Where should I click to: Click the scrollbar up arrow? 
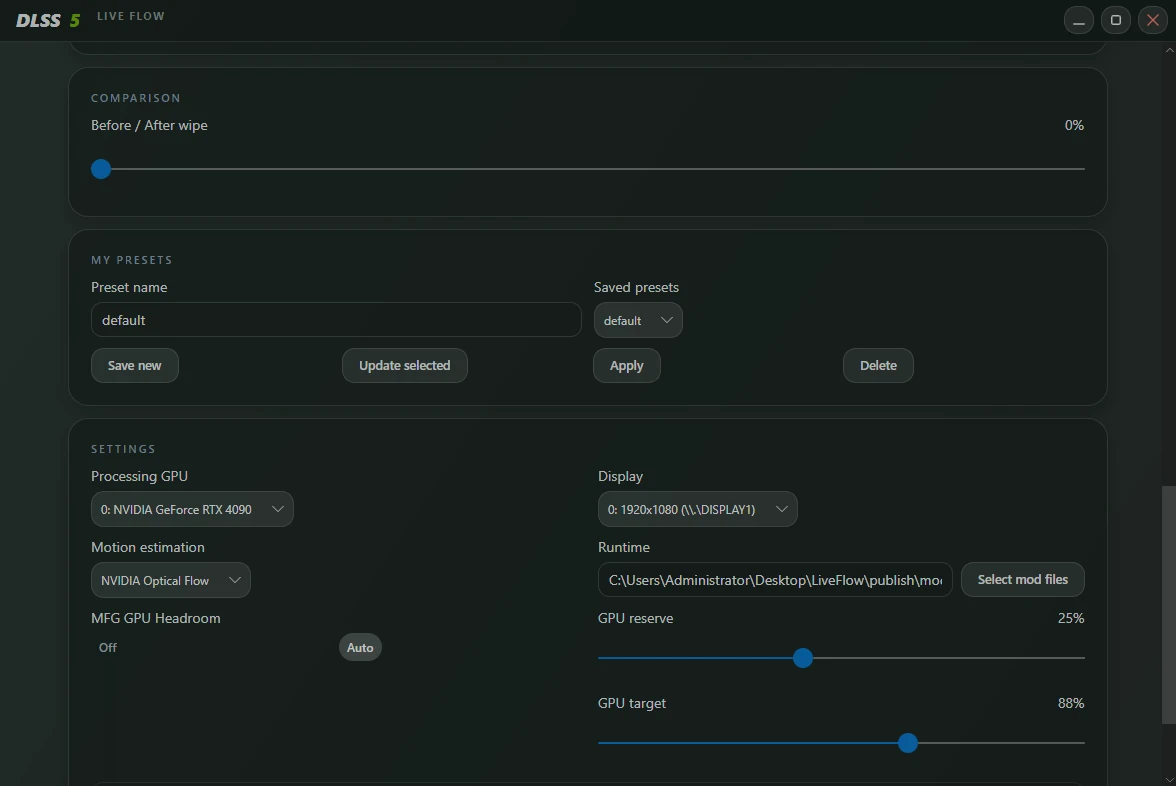(1169, 50)
